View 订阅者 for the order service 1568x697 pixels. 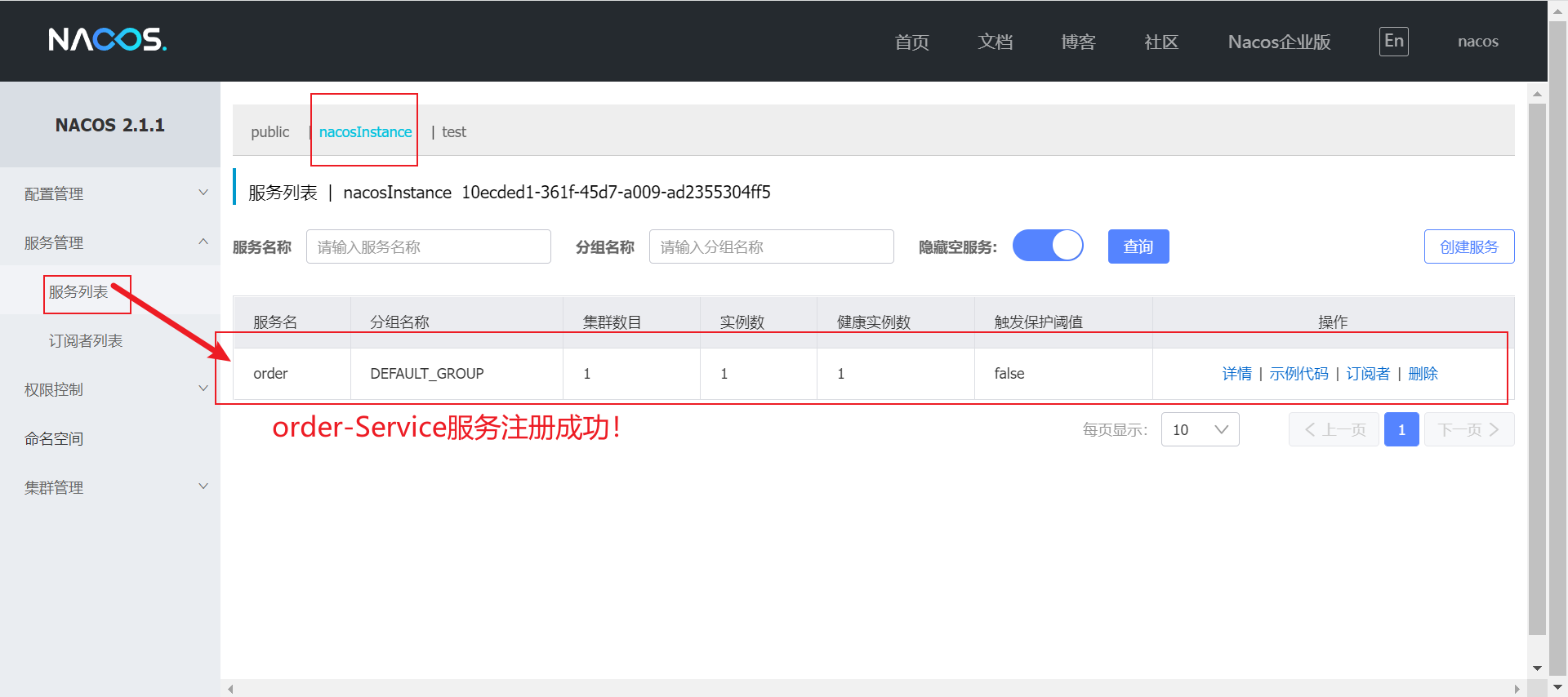[x=1368, y=373]
